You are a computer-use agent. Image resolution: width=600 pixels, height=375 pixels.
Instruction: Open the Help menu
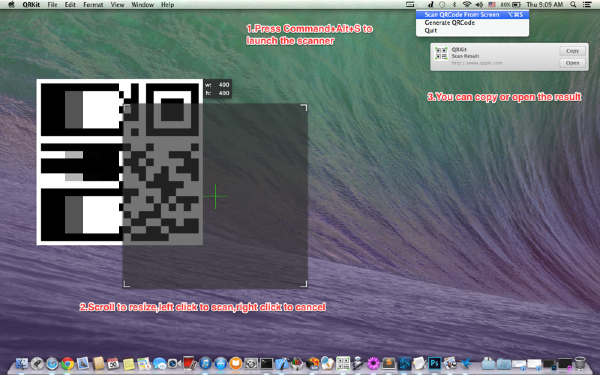(167, 5)
